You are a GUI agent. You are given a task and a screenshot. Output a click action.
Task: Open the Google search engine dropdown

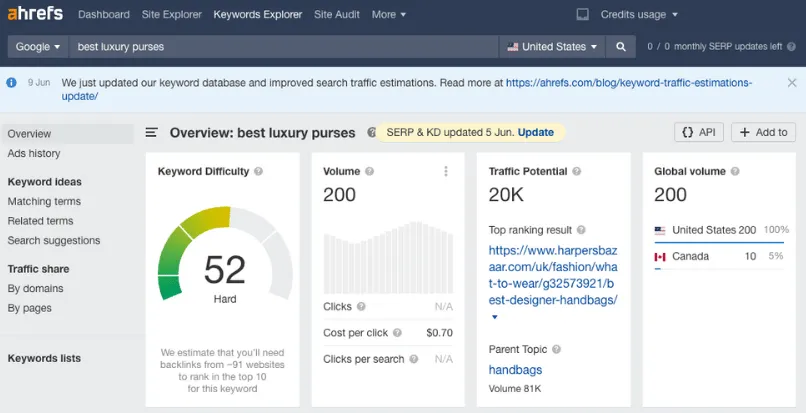pos(38,47)
